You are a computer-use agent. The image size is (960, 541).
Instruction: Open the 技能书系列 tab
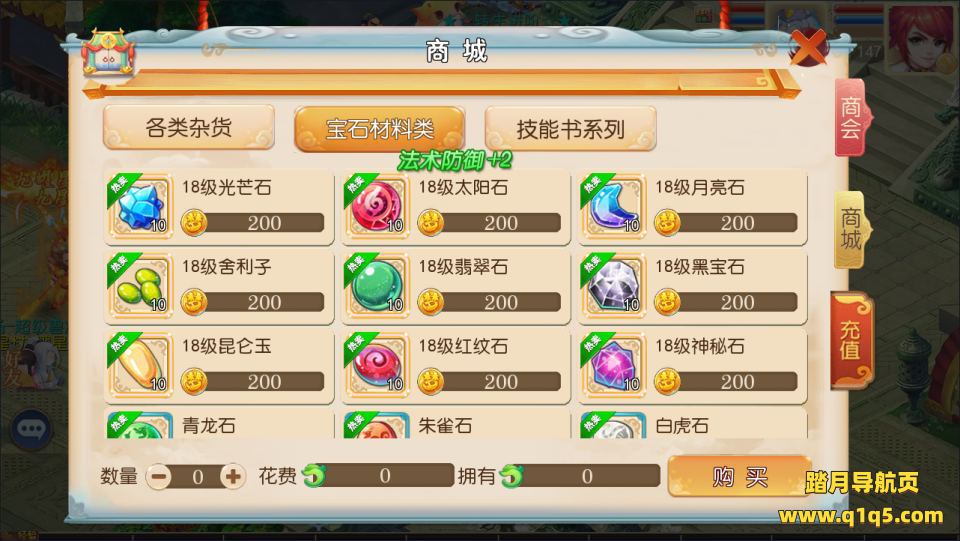click(570, 129)
